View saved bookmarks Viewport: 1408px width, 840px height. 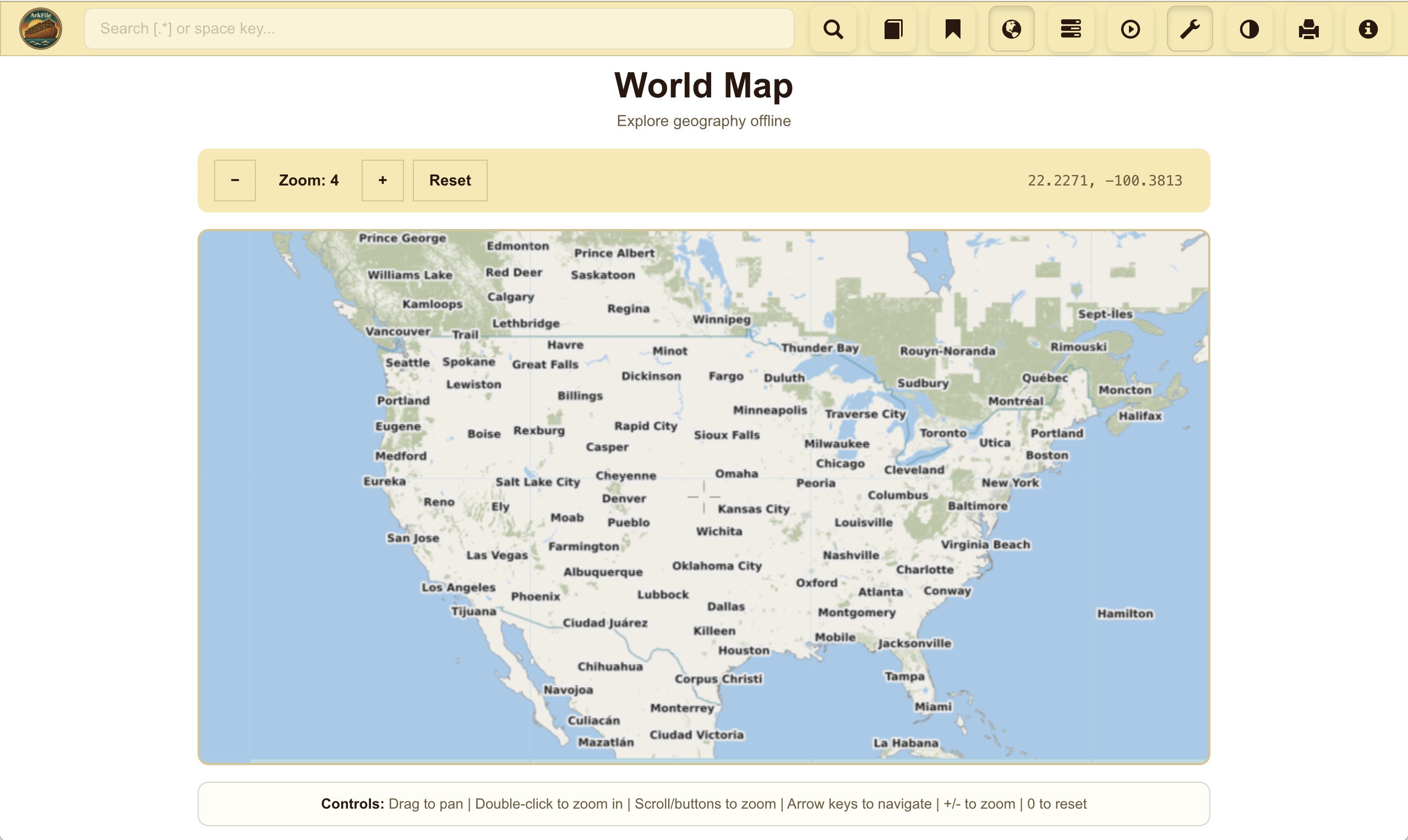(952, 28)
